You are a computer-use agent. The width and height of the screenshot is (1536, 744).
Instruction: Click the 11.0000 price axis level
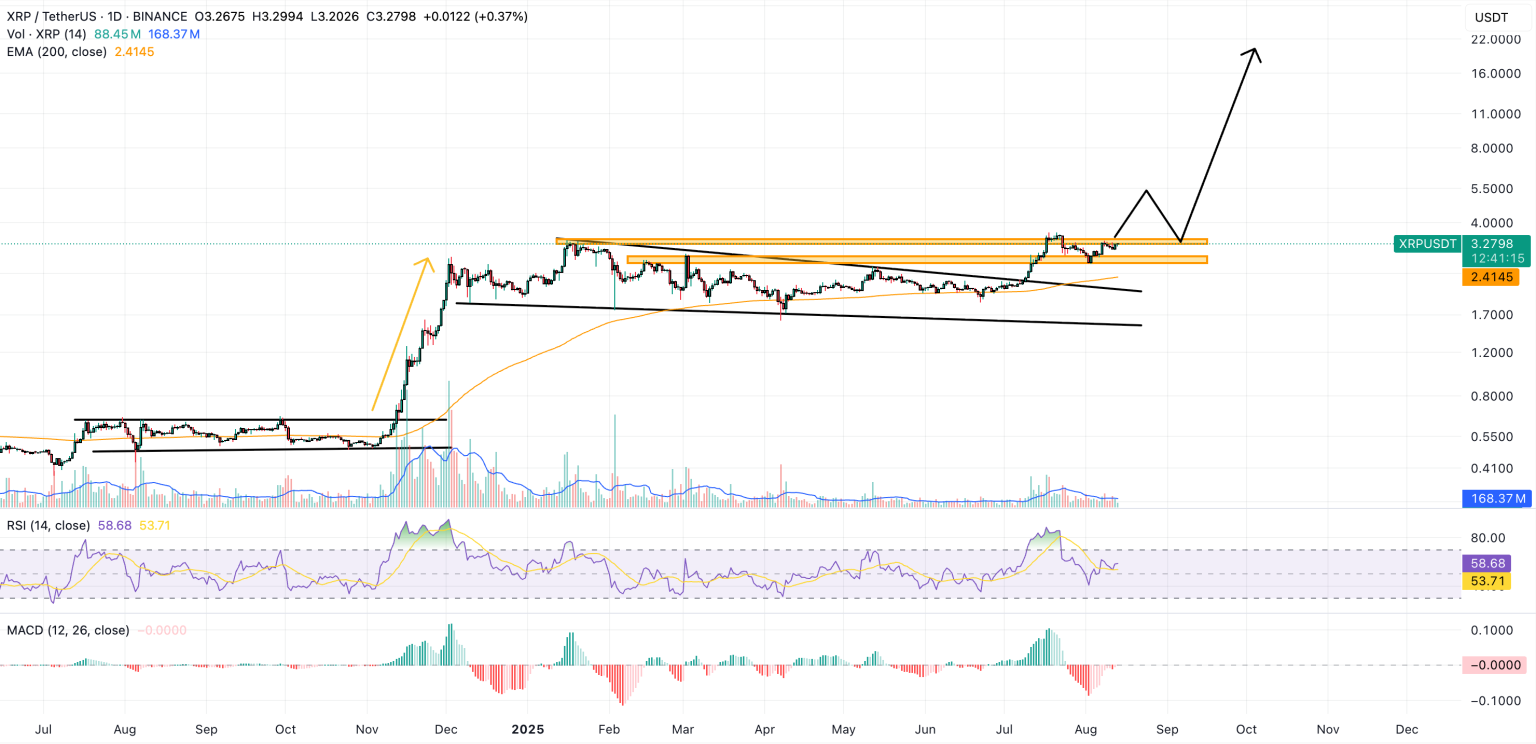coord(1494,114)
